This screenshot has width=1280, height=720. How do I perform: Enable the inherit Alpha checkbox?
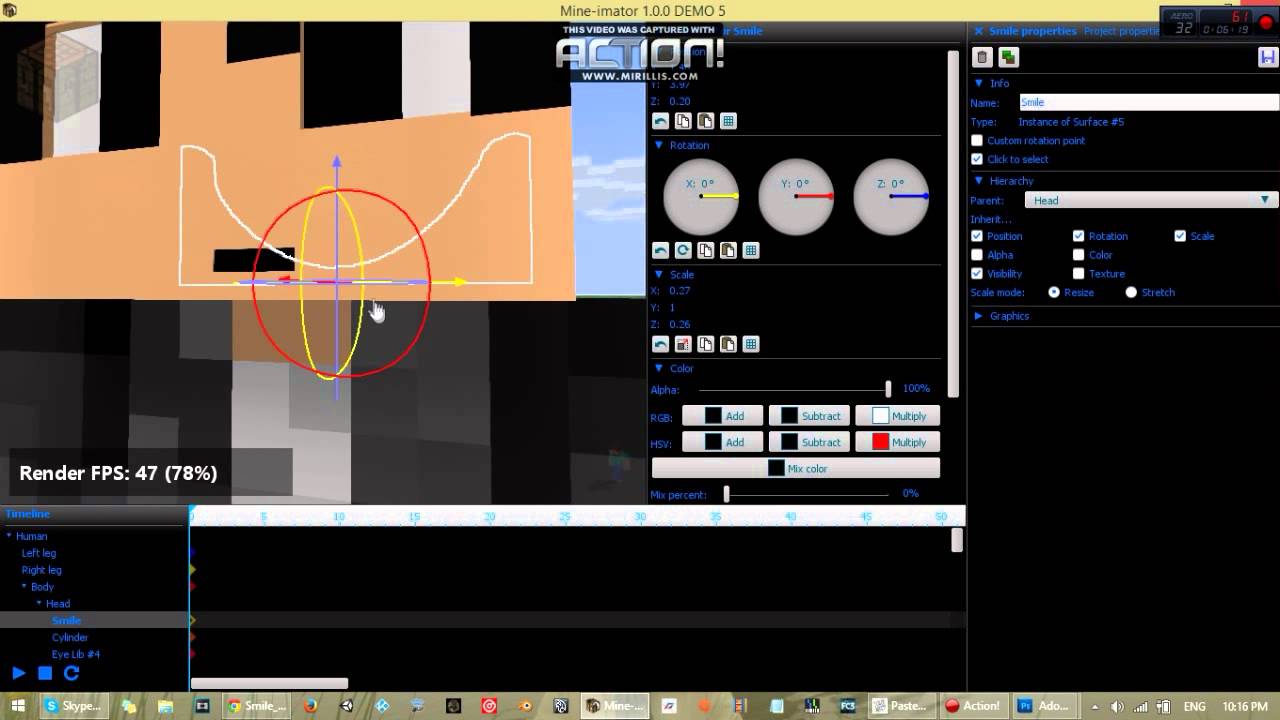[x=977, y=255]
